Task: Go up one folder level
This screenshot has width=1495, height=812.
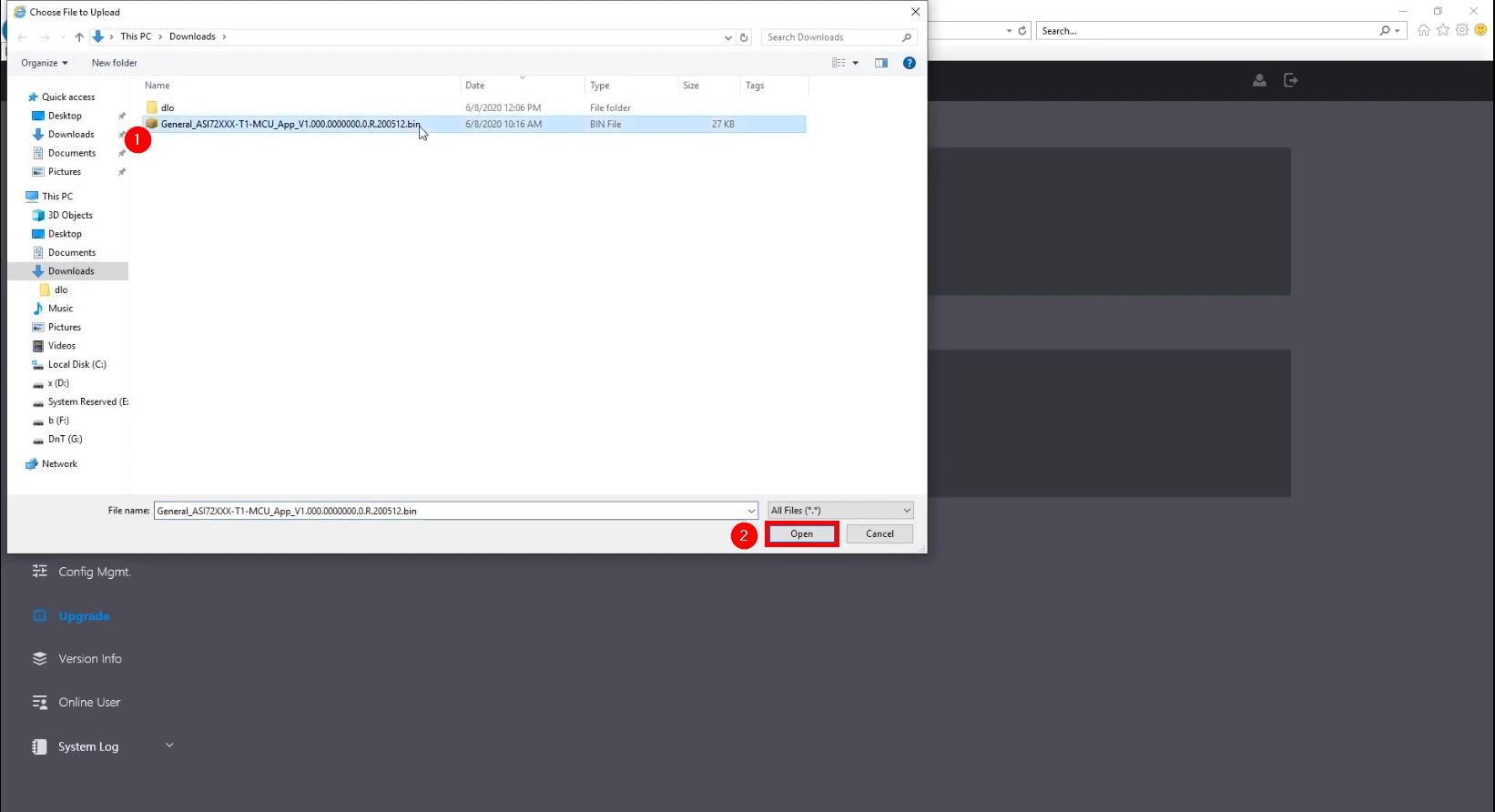Action: [x=79, y=37]
